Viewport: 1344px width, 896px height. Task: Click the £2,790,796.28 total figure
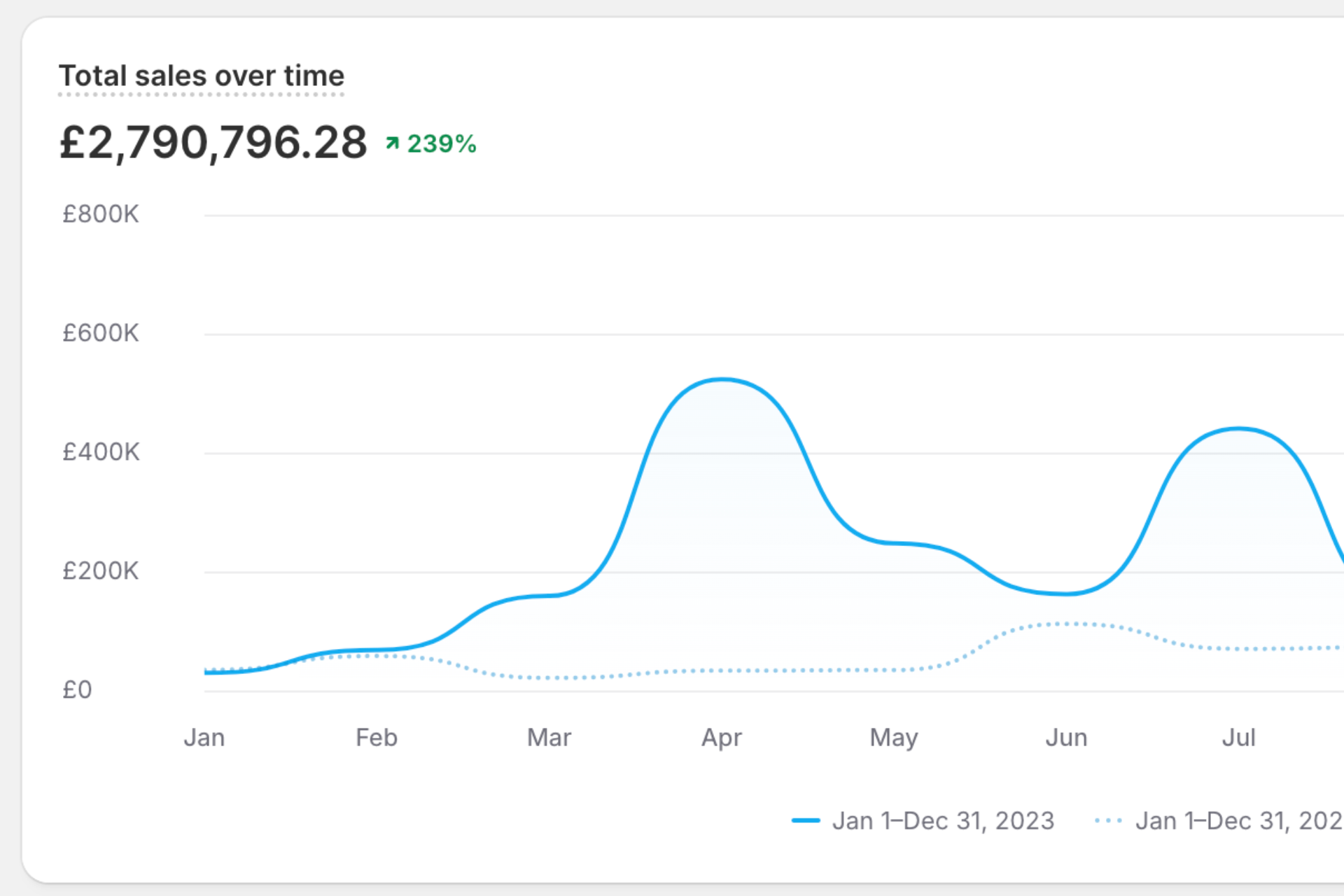(x=213, y=143)
